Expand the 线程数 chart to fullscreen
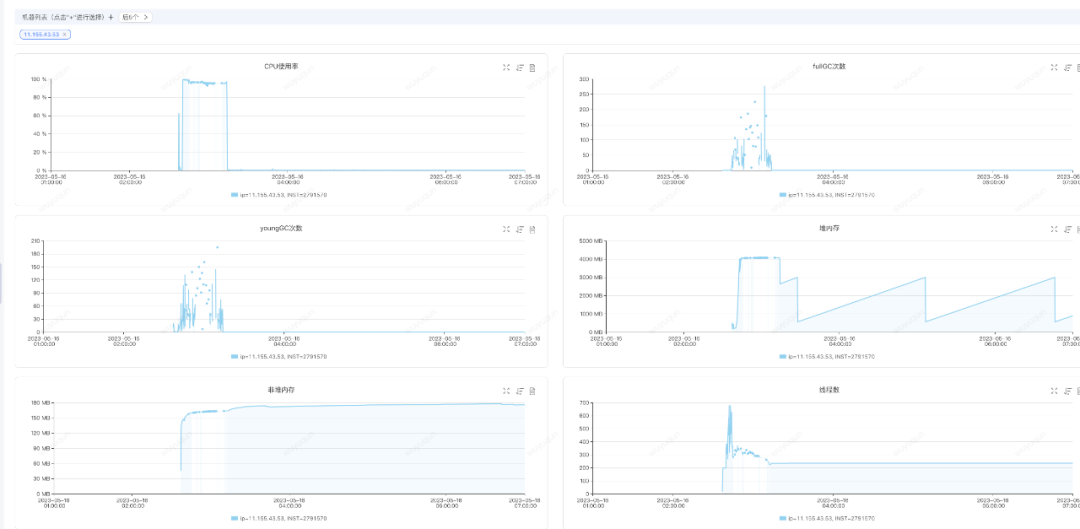This screenshot has height=529, width=1080. (1054, 391)
